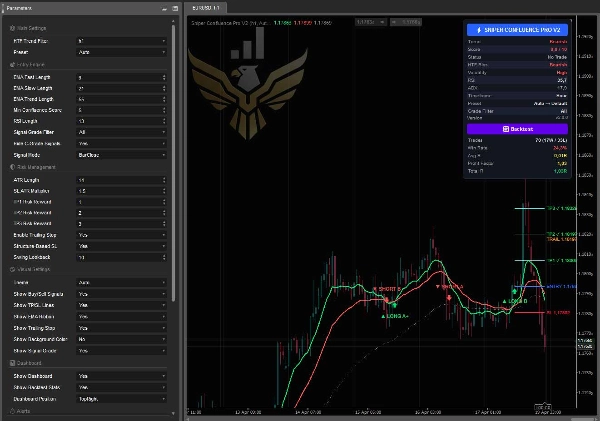Click the Alerts bell icon

[12, 411]
